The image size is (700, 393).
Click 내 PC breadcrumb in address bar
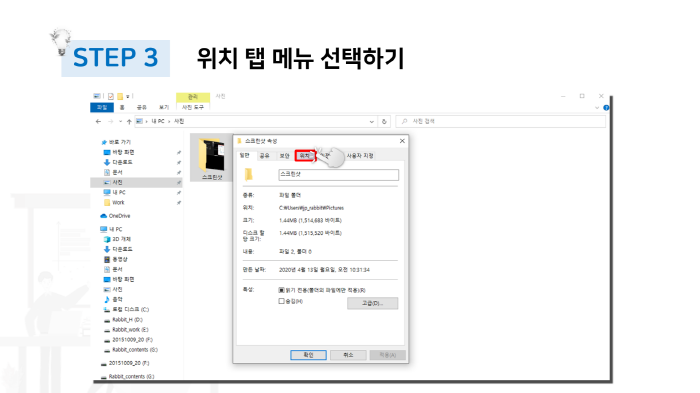click(x=158, y=121)
